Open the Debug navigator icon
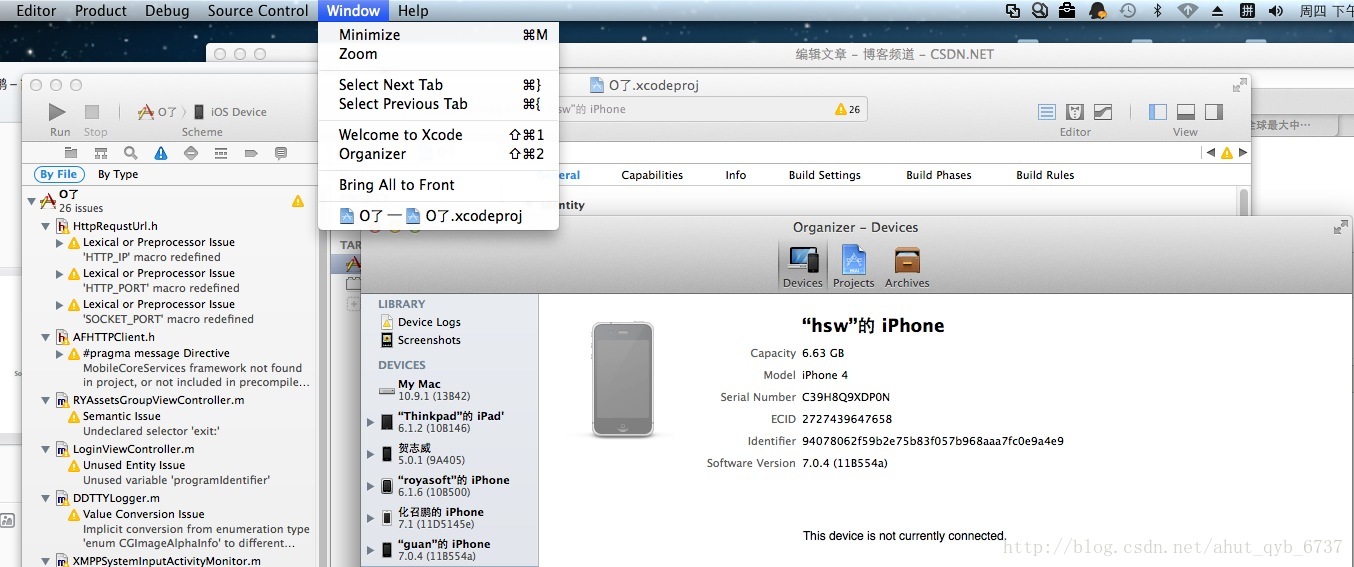This screenshot has width=1354, height=567. (x=220, y=153)
